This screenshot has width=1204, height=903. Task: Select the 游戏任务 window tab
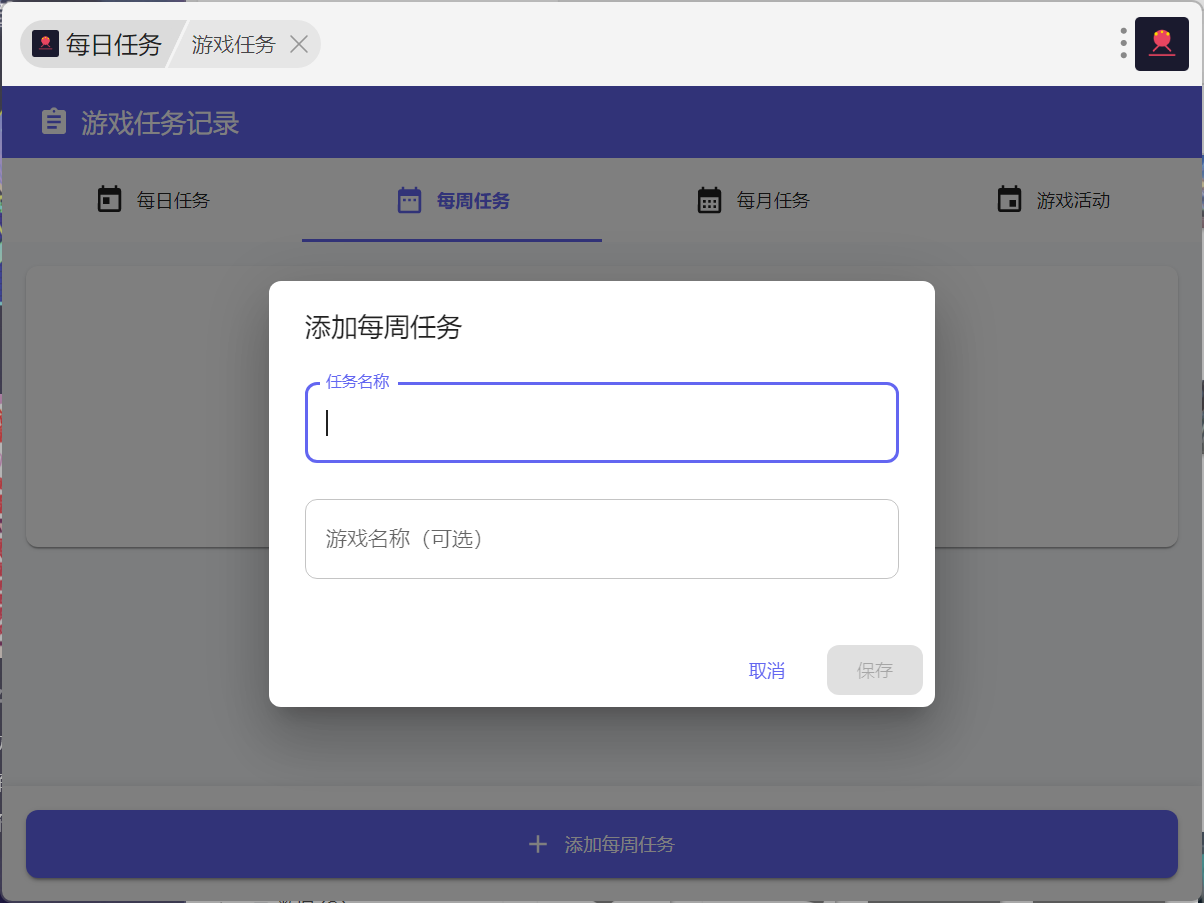tap(233, 44)
